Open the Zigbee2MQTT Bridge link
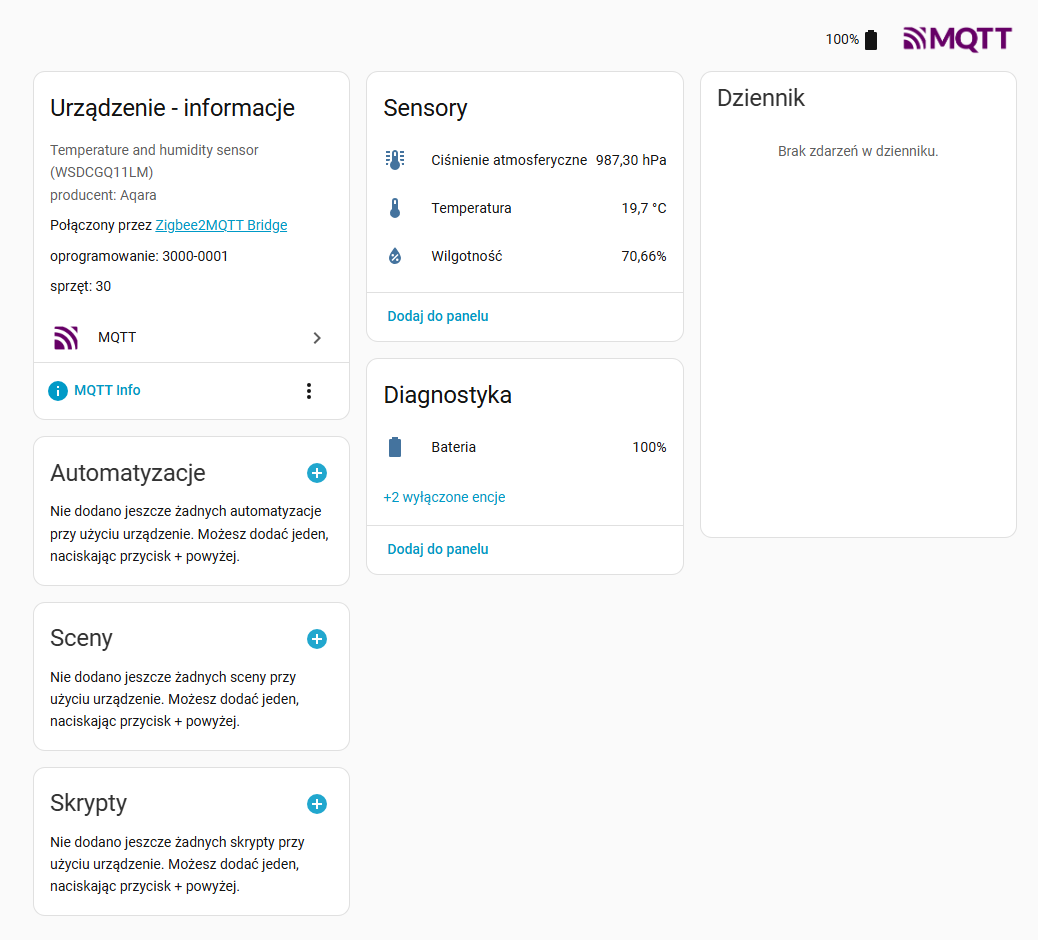This screenshot has width=1038, height=940. coord(221,226)
